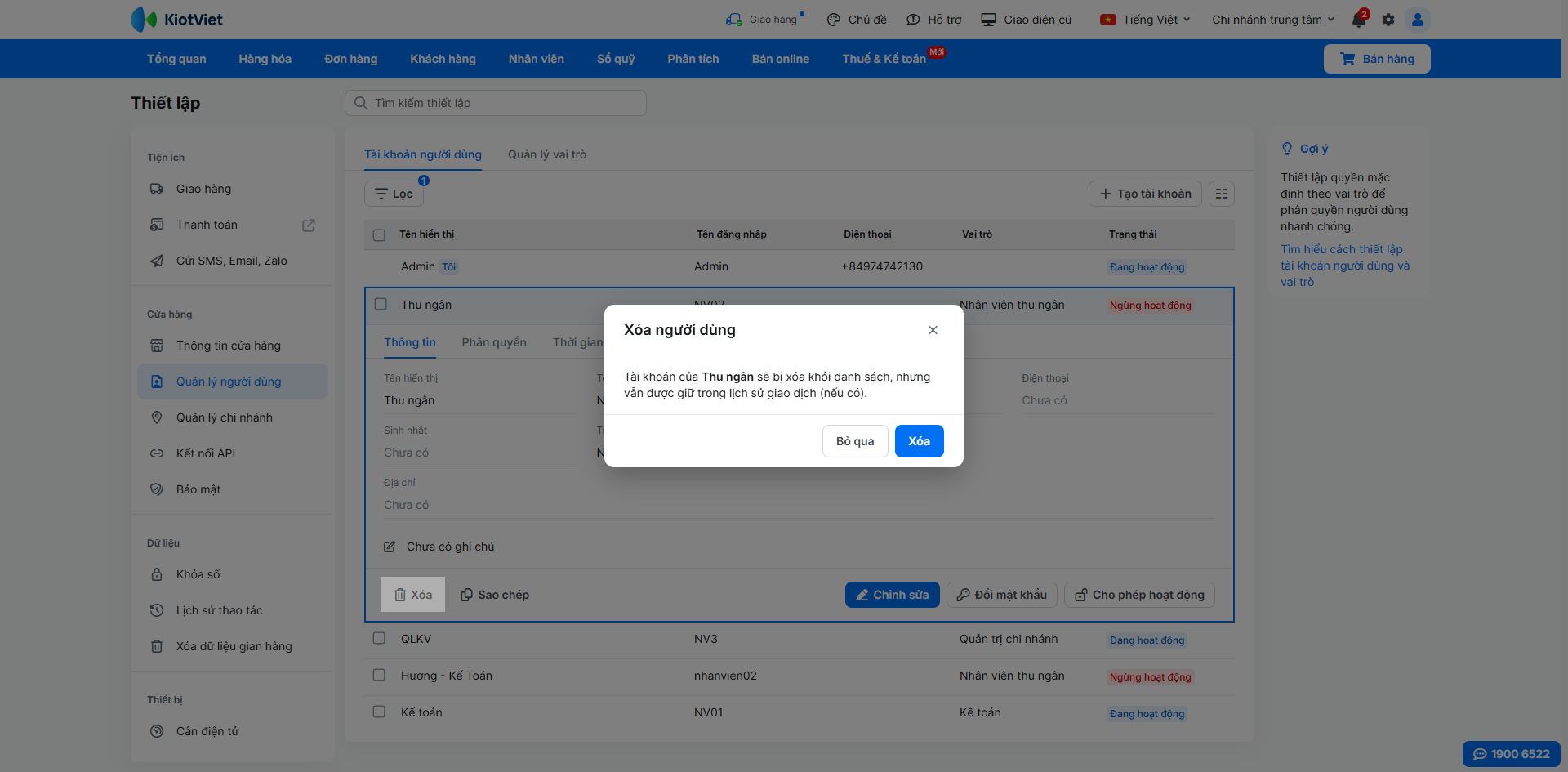
Task: Open Gửi SMS, Email, Zalo settings
Action: [x=231, y=261]
